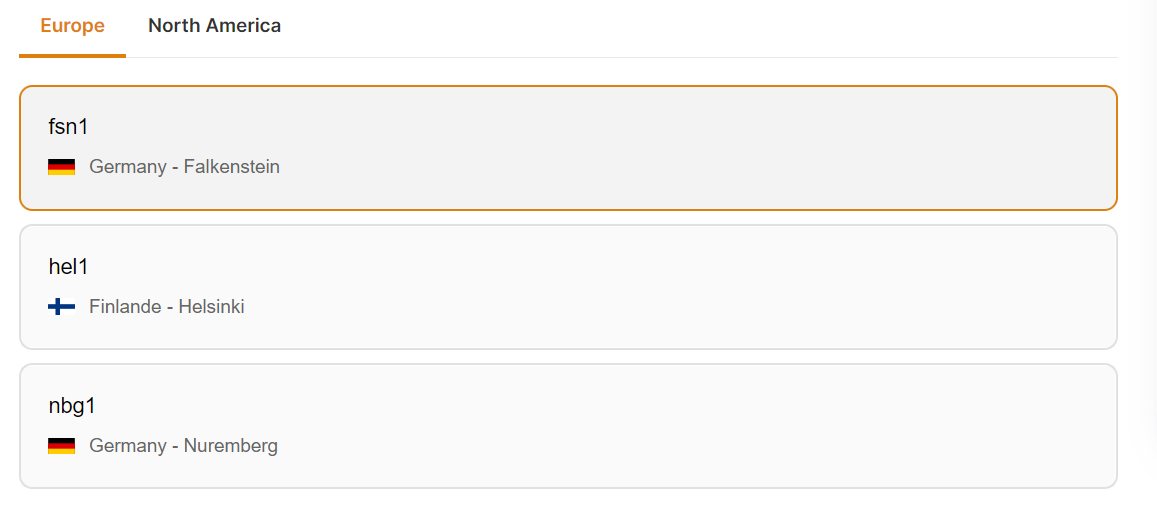This screenshot has height=516, width=1157.
Task: Click the German flag beside Falkenstein
Action: [61, 167]
